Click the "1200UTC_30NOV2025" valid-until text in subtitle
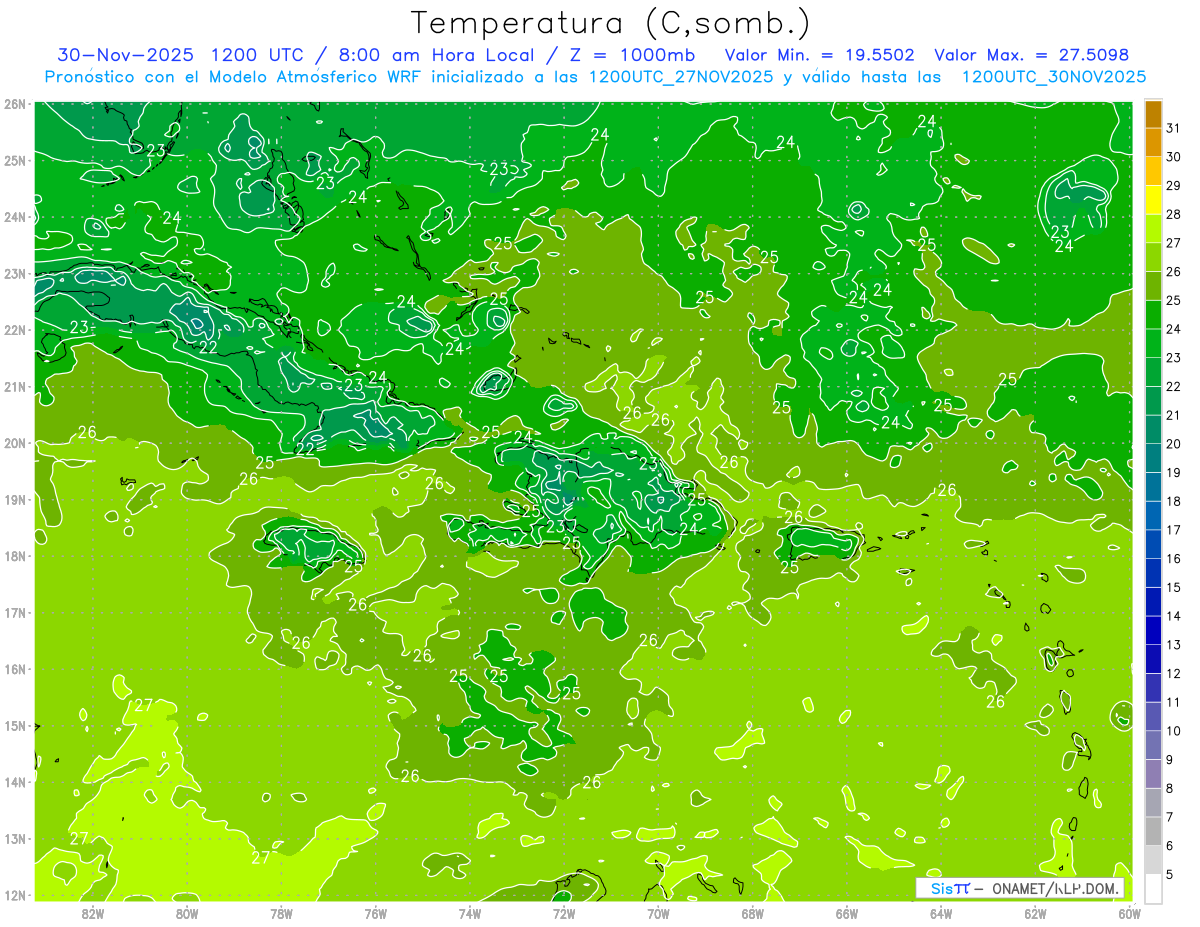Viewport: 1200px width, 927px height. (1053, 77)
